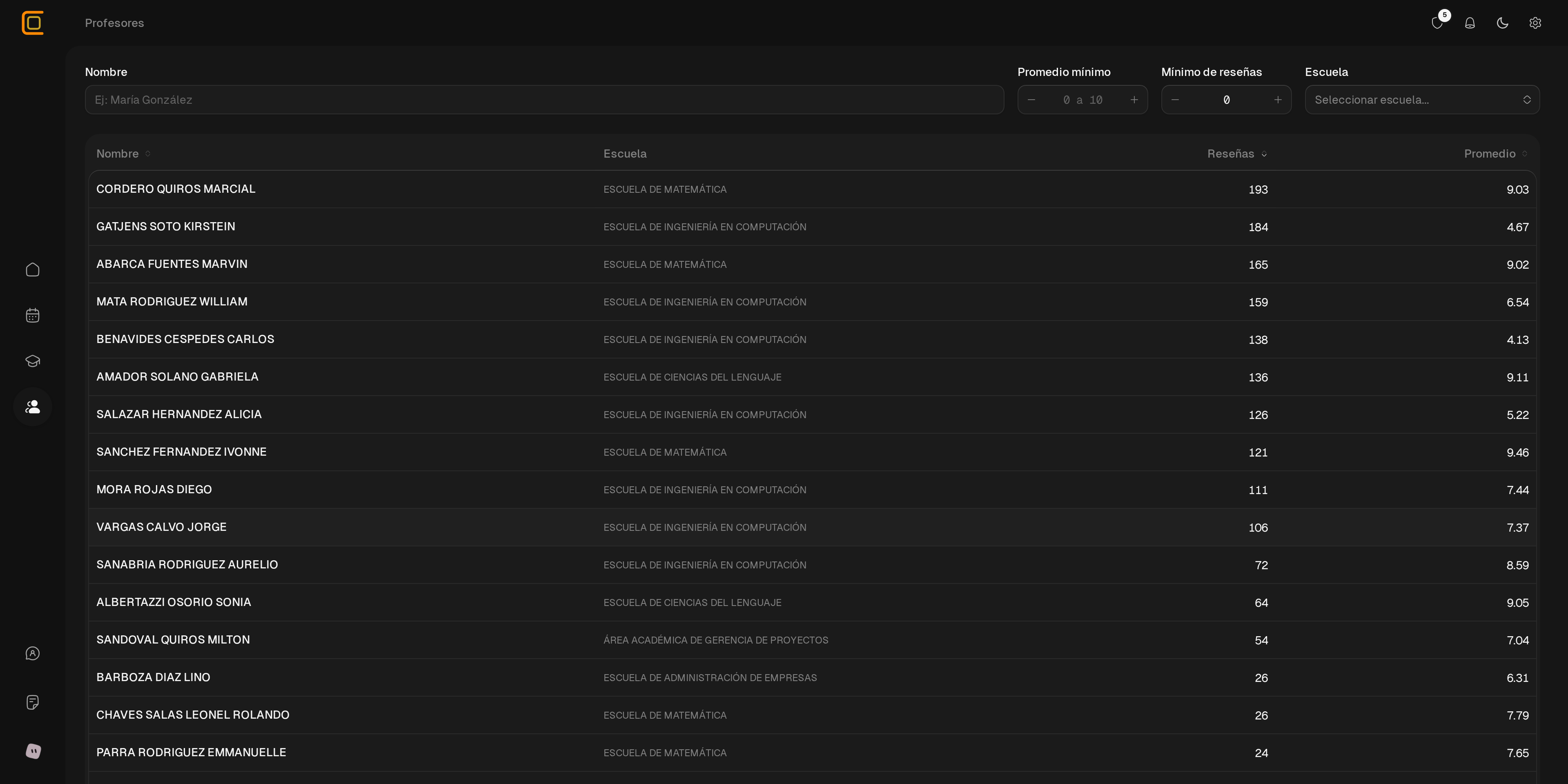
Task: Select ALBERTAZZI OSORIO SONIA professor
Action: point(813,603)
